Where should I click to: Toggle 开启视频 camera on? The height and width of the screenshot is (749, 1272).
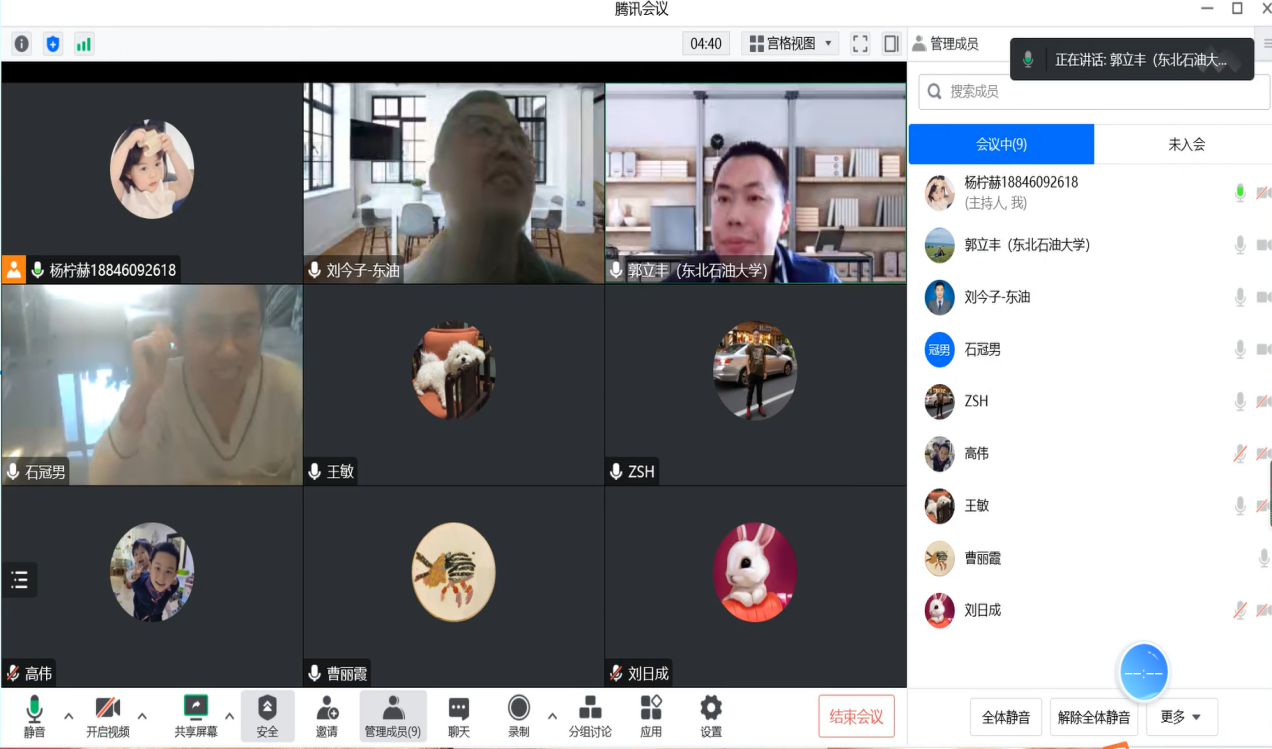click(107, 709)
